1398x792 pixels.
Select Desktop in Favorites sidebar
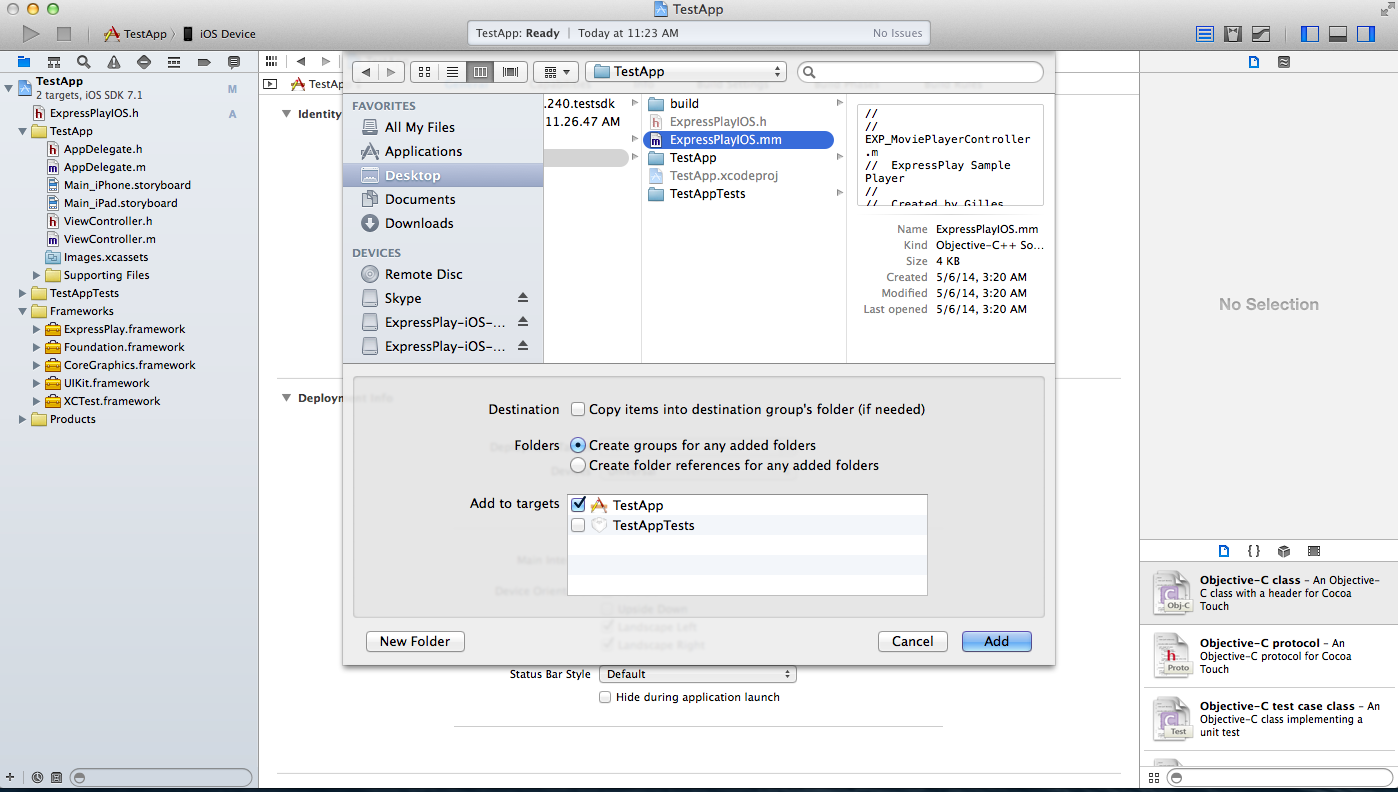412,175
